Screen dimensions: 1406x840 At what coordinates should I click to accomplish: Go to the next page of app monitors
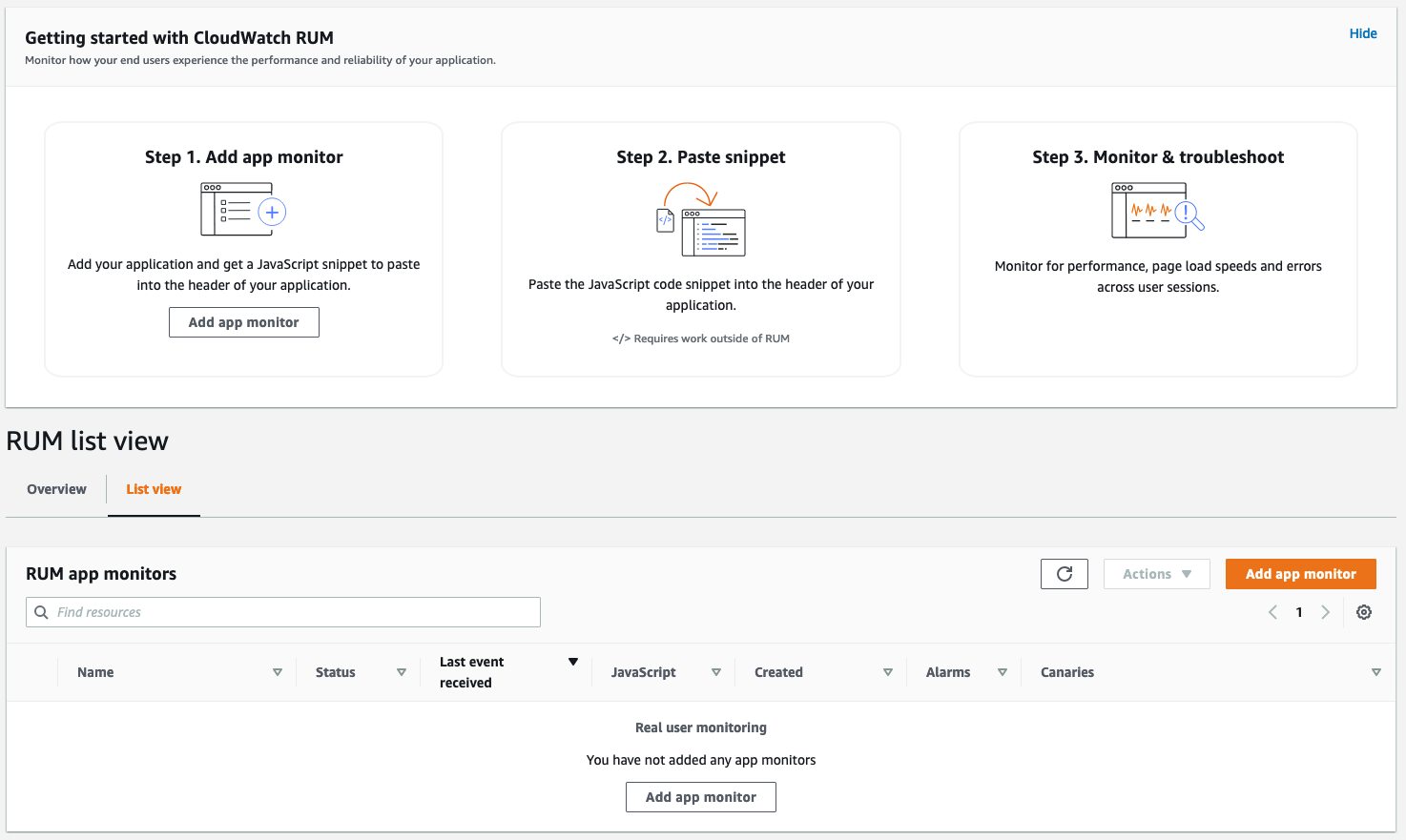click(x=1326, y=612)
